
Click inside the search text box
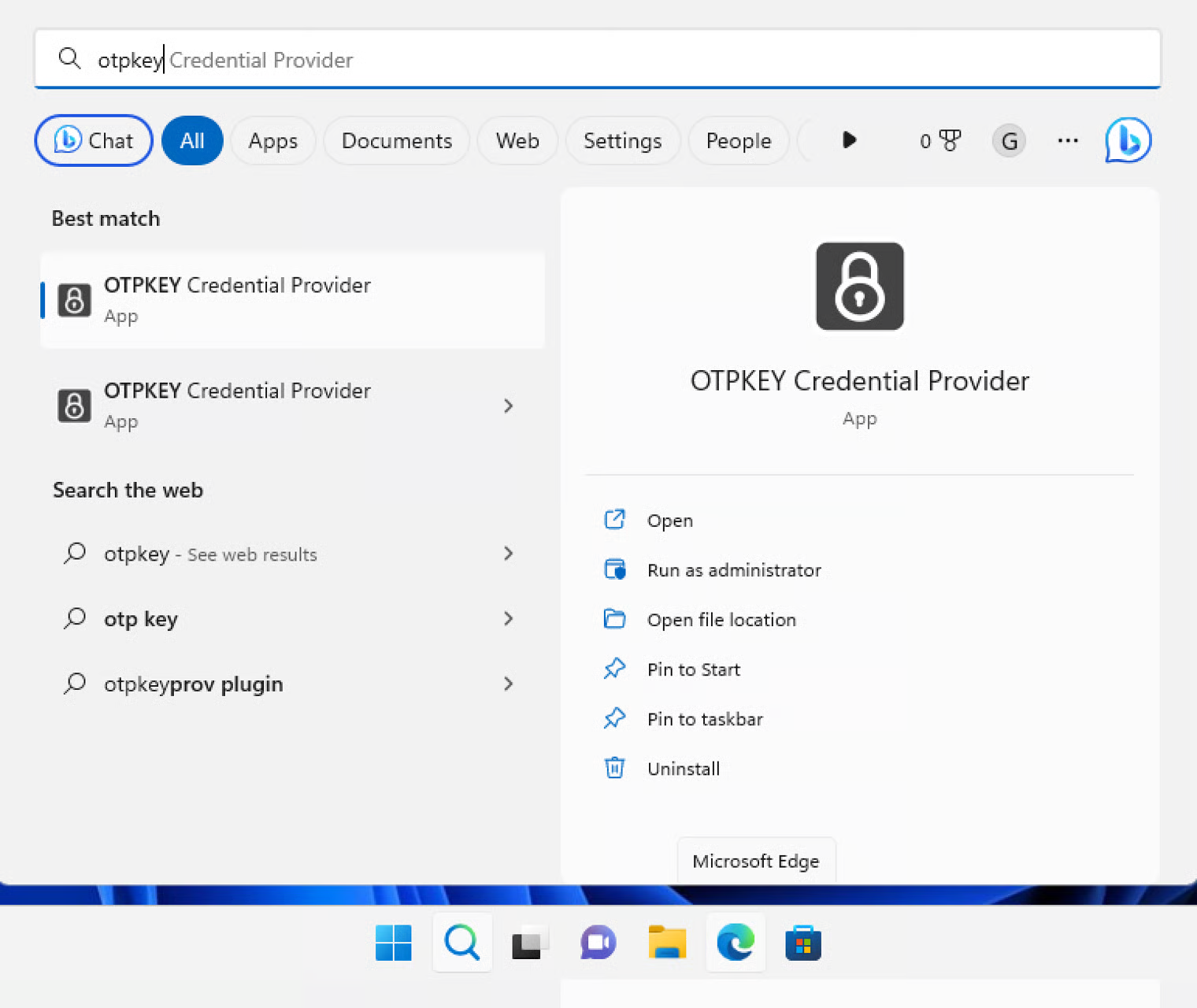[x=630, y=60]
